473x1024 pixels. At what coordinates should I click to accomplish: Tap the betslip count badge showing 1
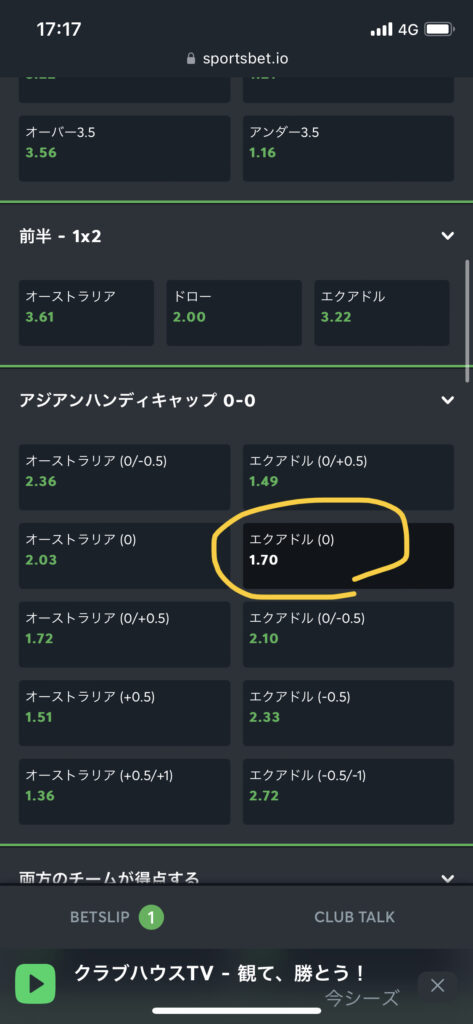point(151,918)
